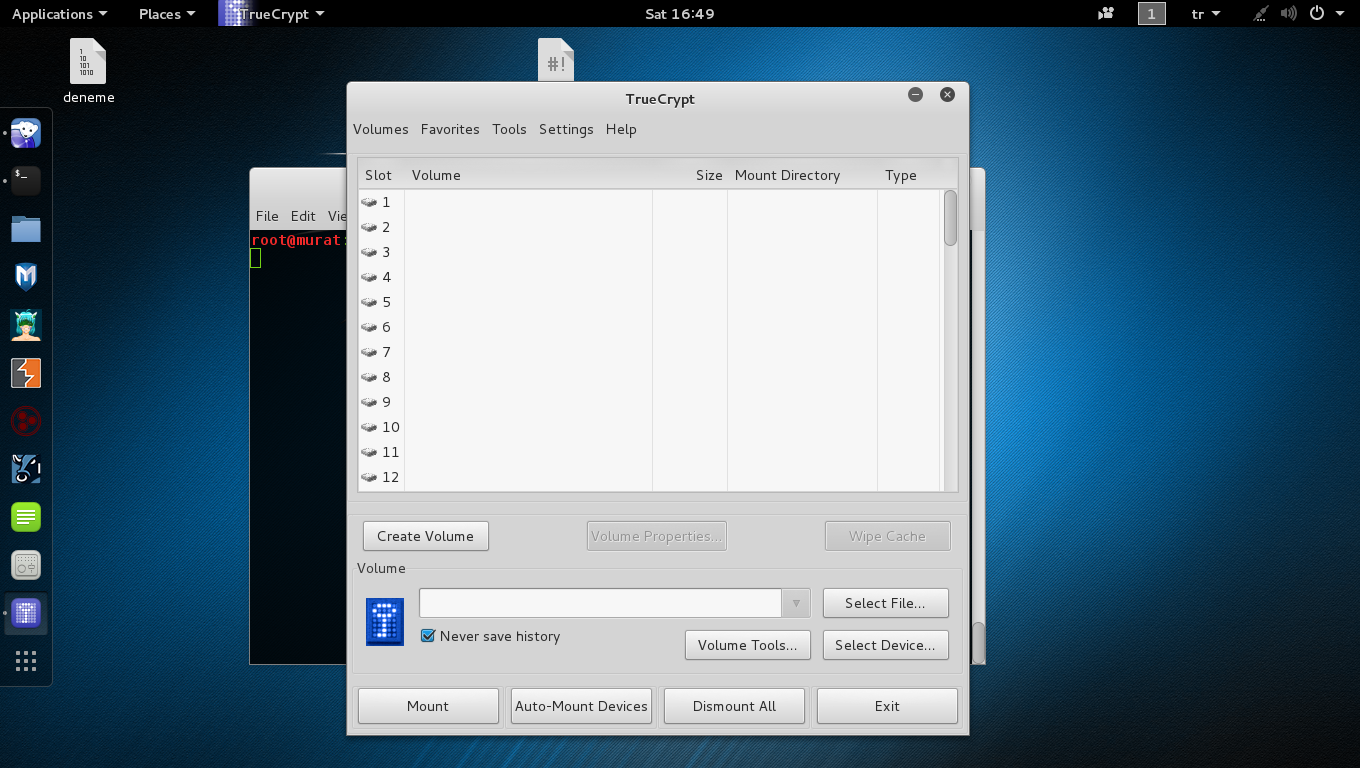Select slot 5 in the volume list

click(x=386, y=302)
